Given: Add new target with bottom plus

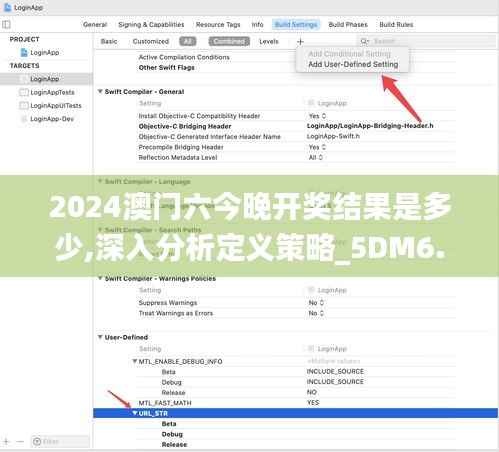Looking at the screenshot, I should coord(6,441).
